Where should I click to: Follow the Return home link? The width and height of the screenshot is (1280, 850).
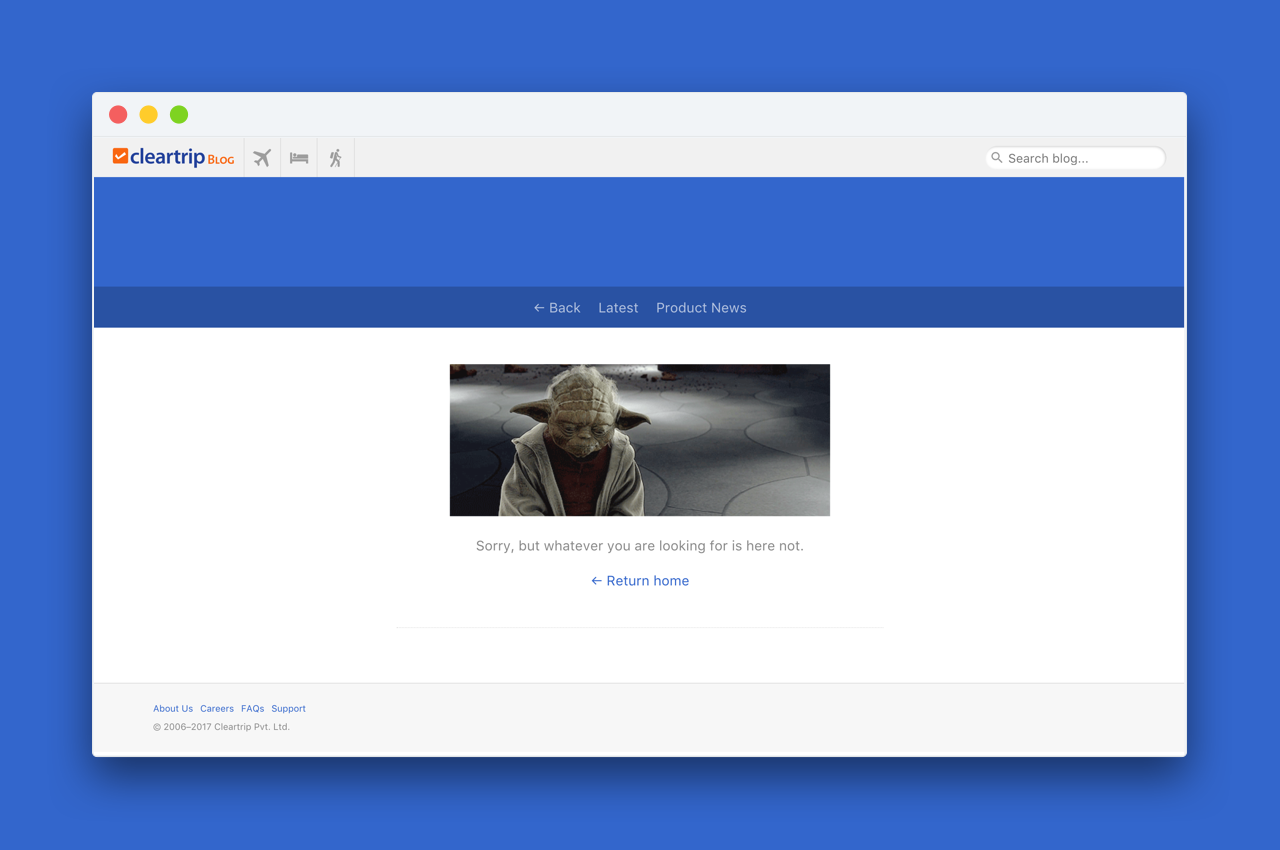(640, 581)
